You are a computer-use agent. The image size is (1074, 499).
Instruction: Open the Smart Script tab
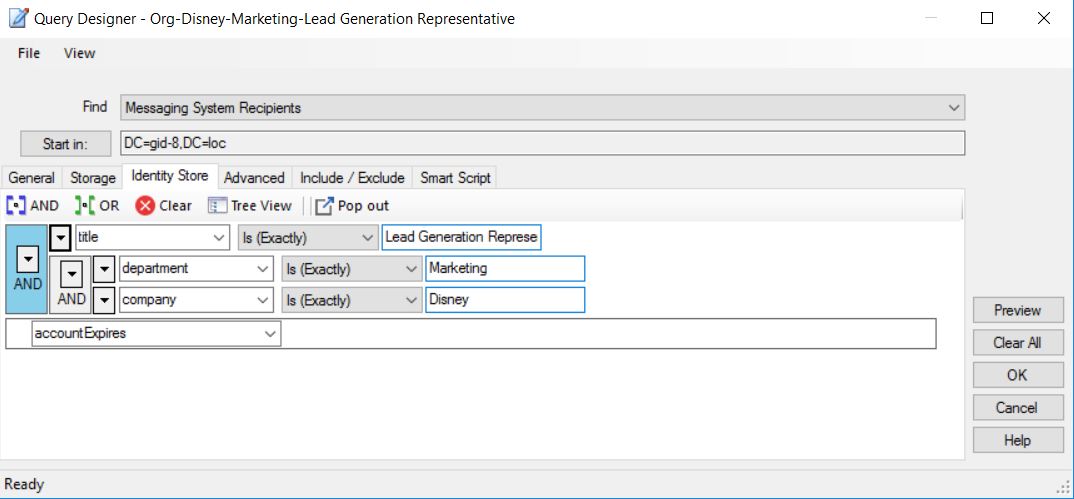pyautogui.click(x=455, y=178)
